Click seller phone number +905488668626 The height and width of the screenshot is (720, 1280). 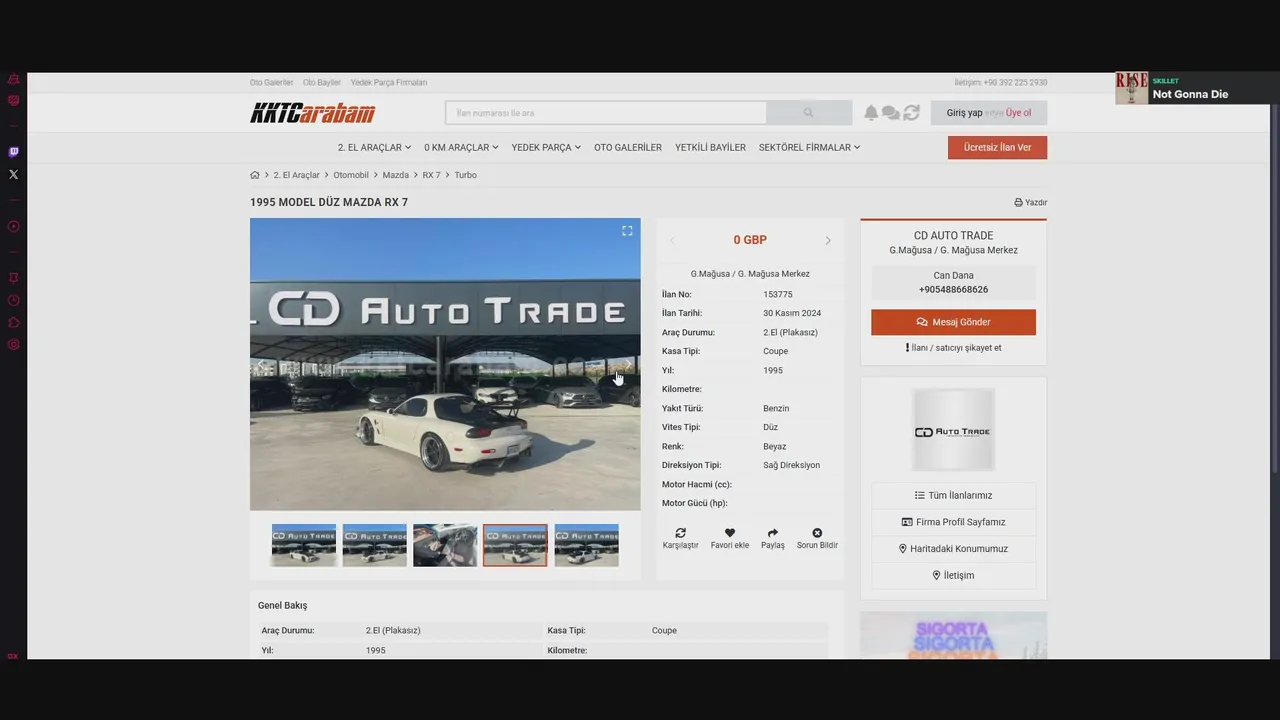[x=953, y=290]
